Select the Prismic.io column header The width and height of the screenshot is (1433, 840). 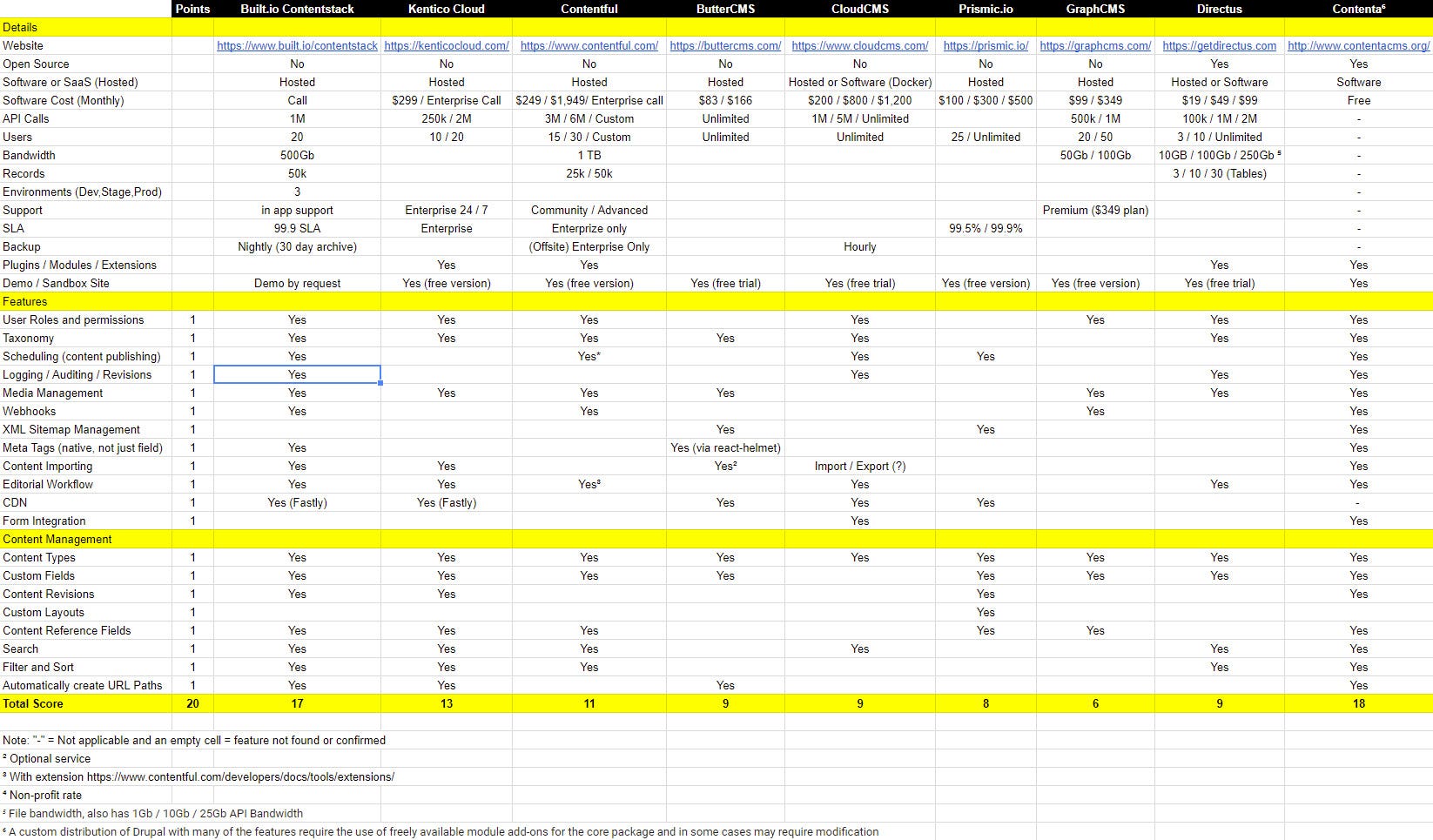tap(986, 9)
